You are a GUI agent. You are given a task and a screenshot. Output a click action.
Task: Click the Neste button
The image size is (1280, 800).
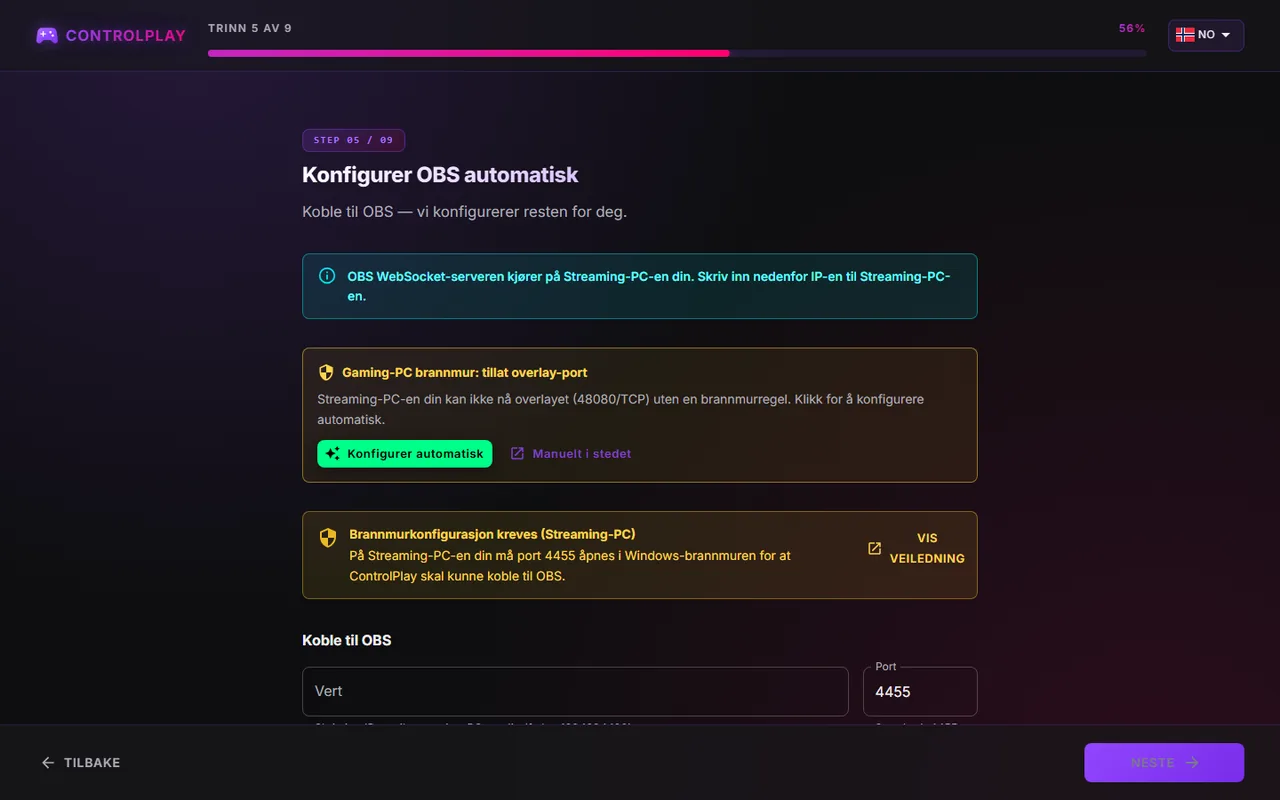pos(1164,763)
